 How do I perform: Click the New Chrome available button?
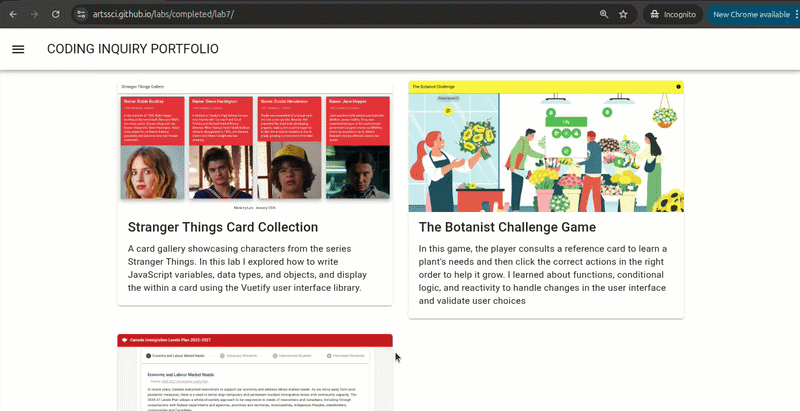pos(750,15)
